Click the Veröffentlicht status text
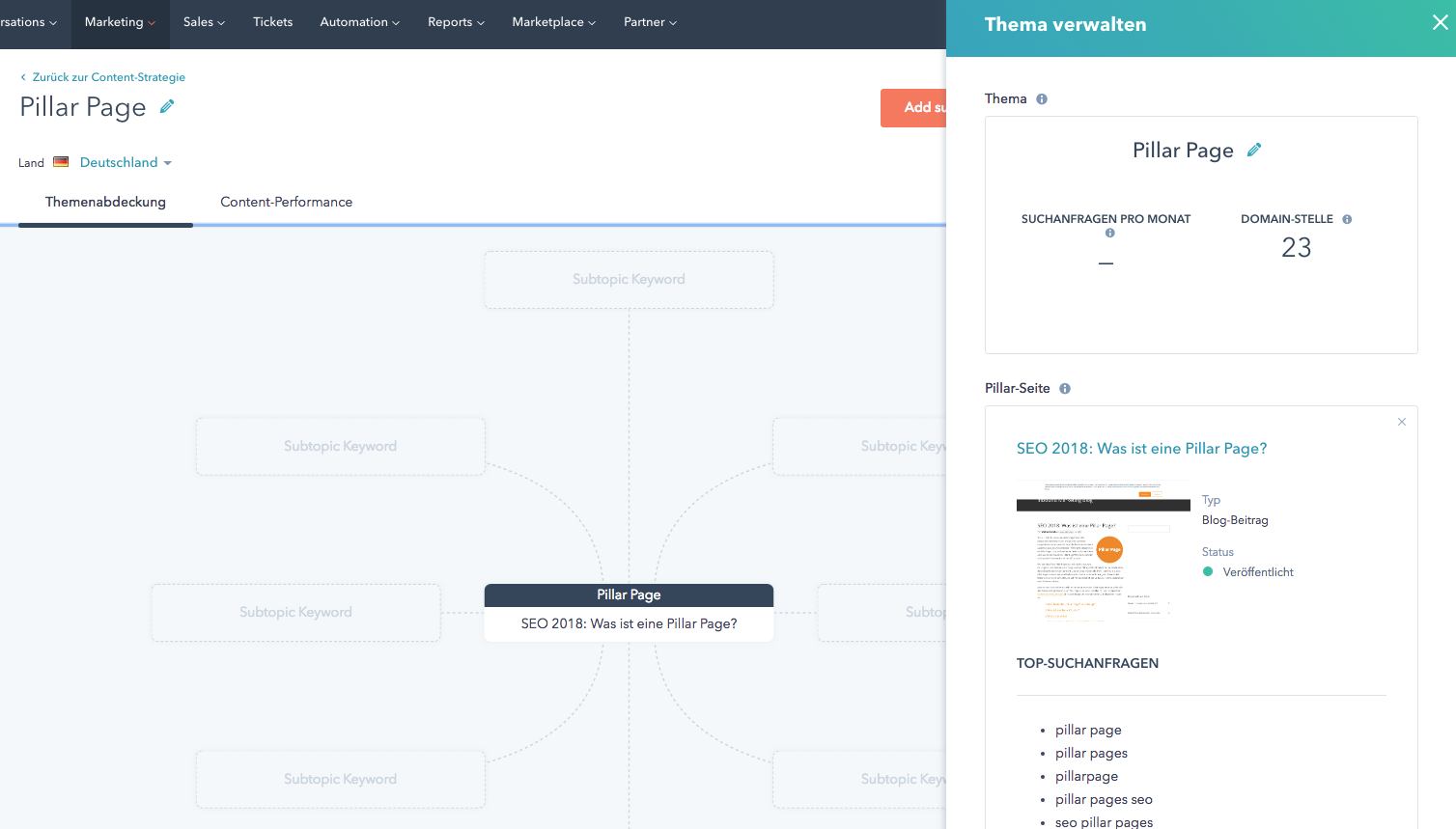Screen dimensions: 1456x829 (x=1258, y=572)
